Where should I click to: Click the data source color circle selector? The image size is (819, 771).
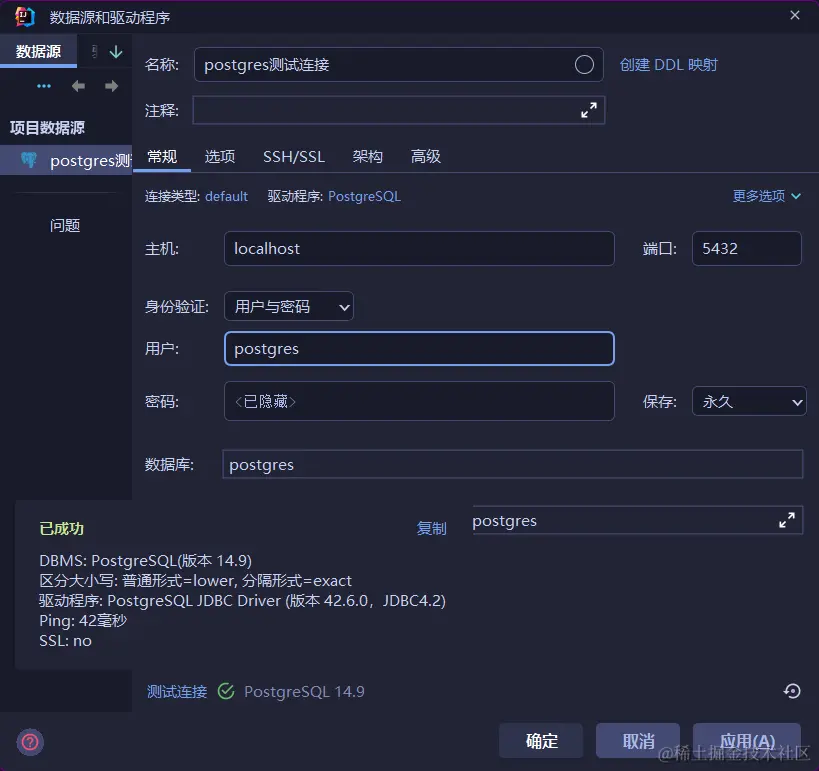(583, 64)
